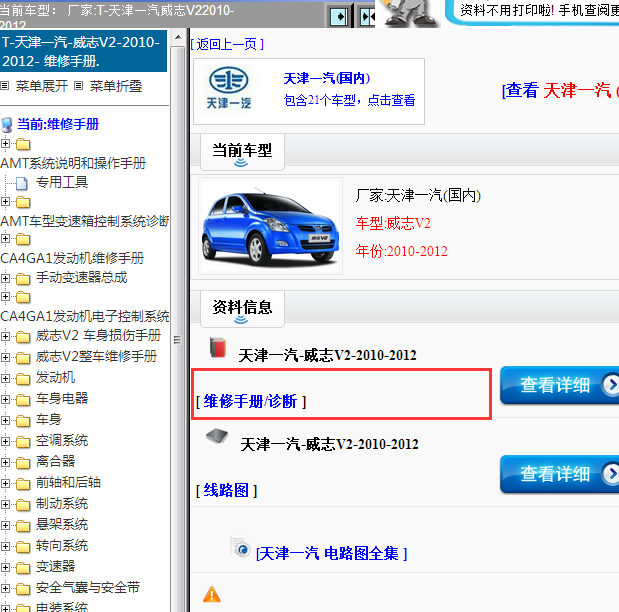Expand the 威志V2整车维修手册 node

point(5,357)
